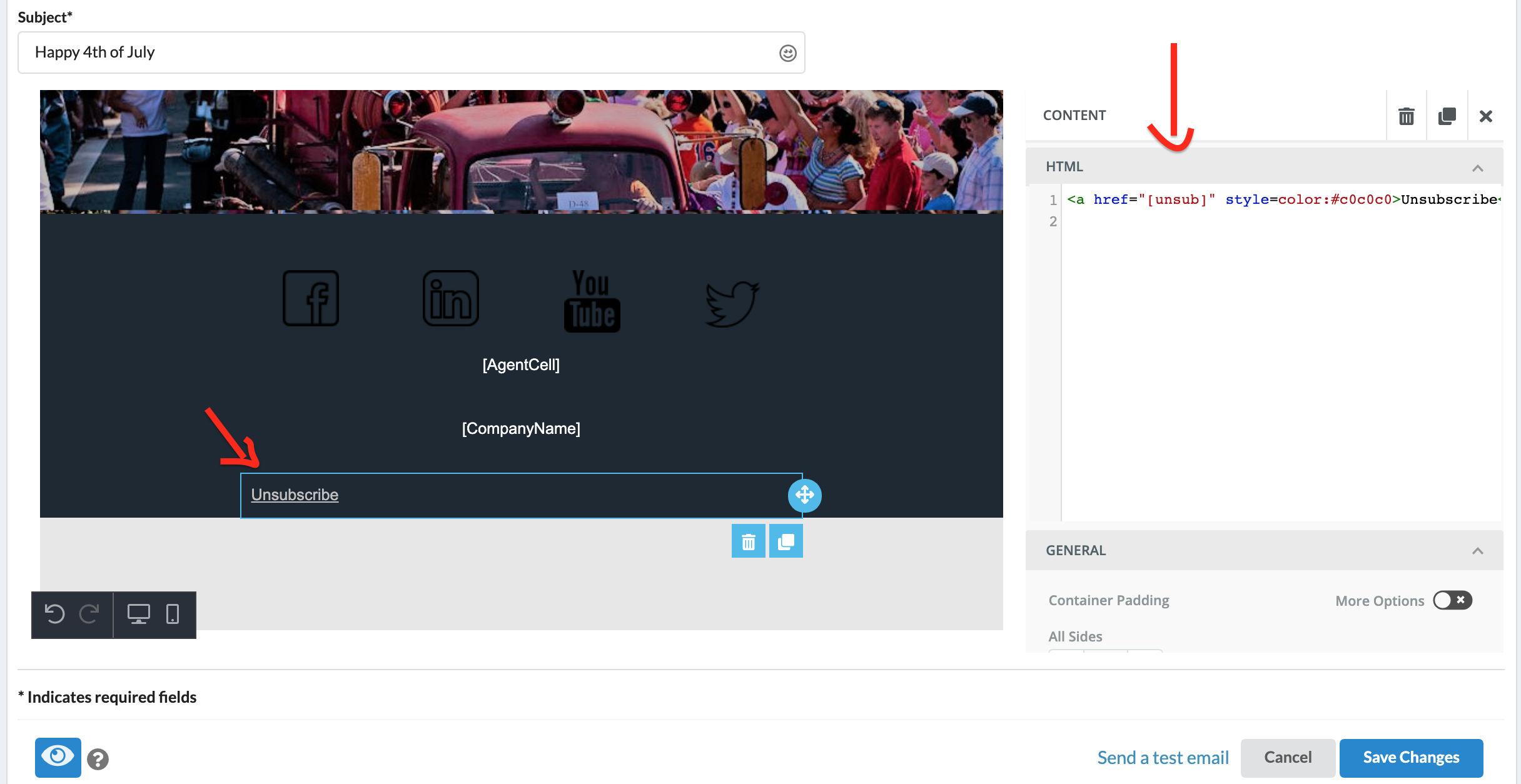
Task: Collapse the GENERAL section
Action: pos(1478,551)
